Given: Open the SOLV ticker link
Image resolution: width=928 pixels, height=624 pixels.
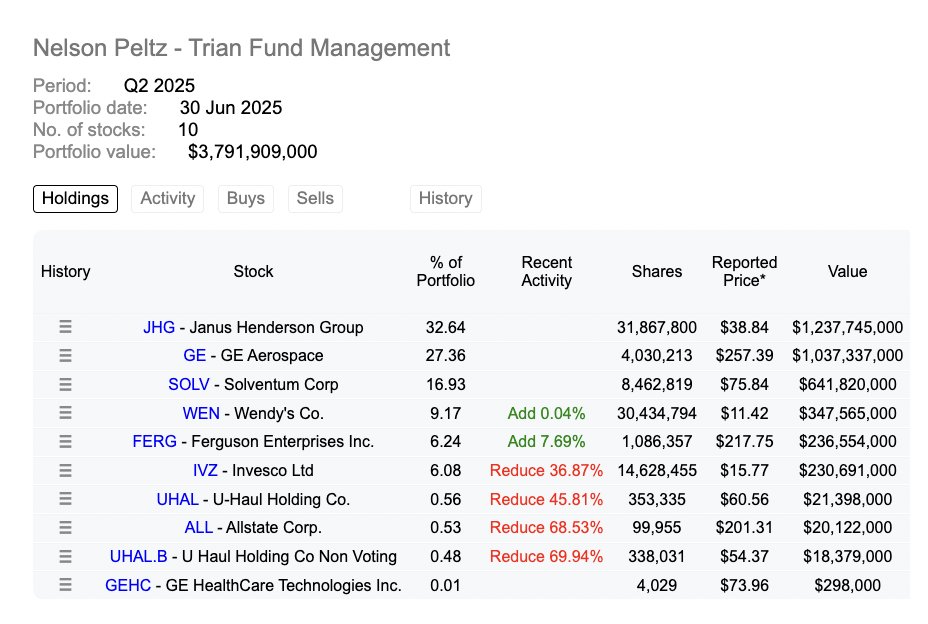Looking at the screenshot, I should tap(189, 384).
